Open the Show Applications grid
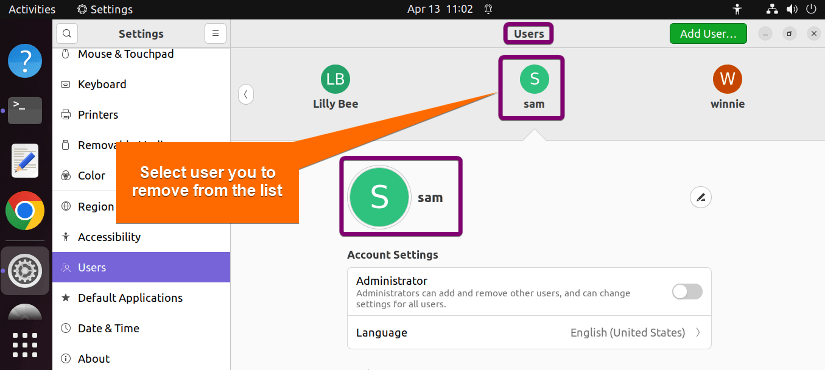The width and height of the screenshot is (825, 370). (x=25, y=345)
